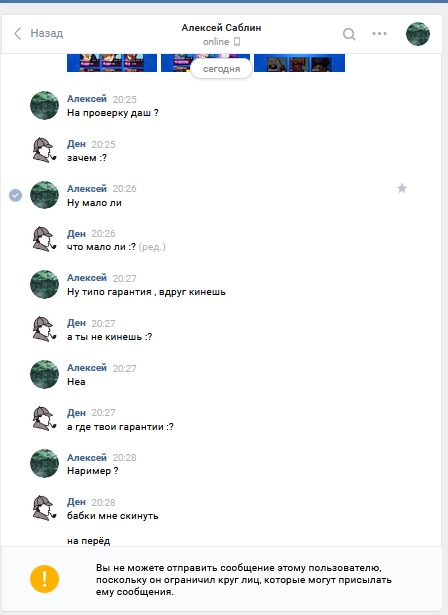The width and height of the screenshot is (448, 615).
Task: Open the third attached image thumbnail
Action: click(299, 63)
